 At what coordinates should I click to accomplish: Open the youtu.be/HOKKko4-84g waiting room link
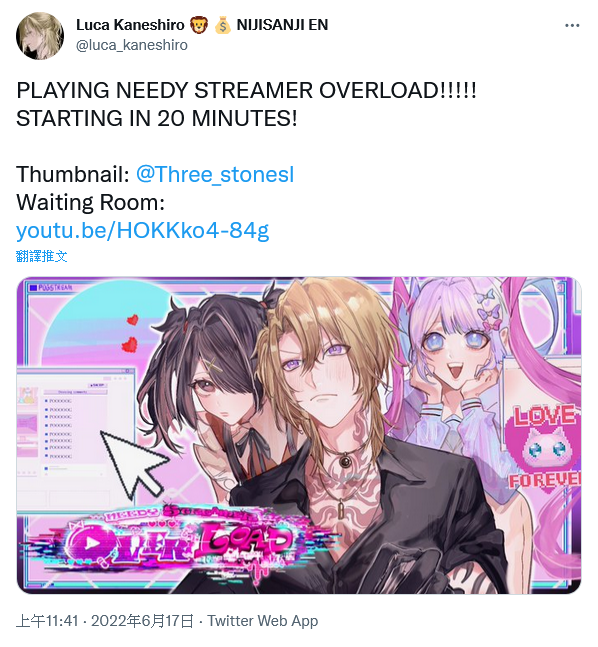point(142,230)
